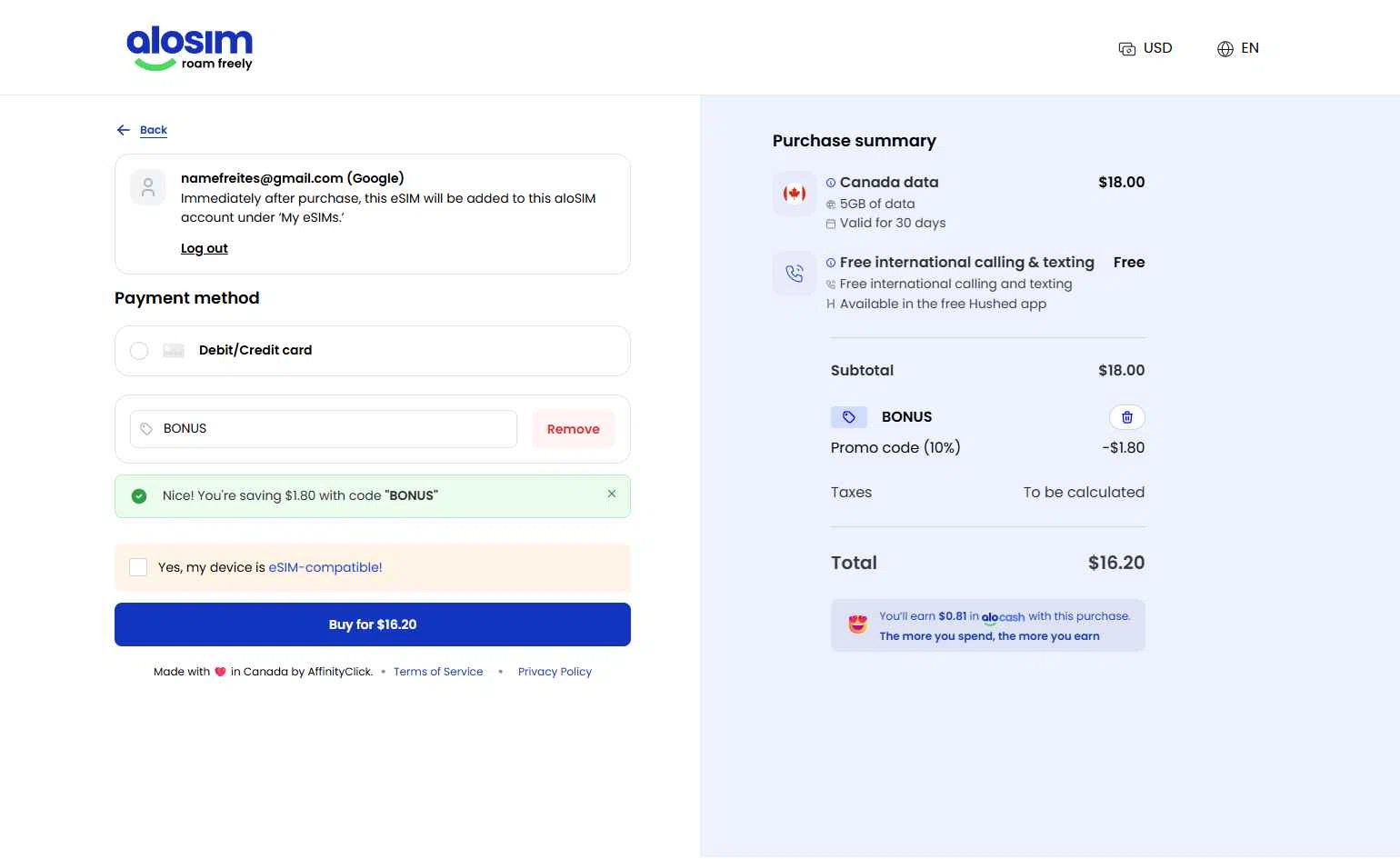This screenshot has height=859, width=1400.
Task: Click the heart icon in footer
Action: coord(220,672)
